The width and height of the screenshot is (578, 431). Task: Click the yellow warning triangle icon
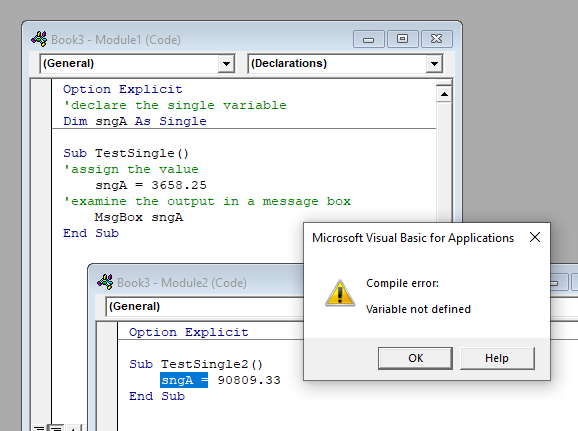click(x=340, y=293)
